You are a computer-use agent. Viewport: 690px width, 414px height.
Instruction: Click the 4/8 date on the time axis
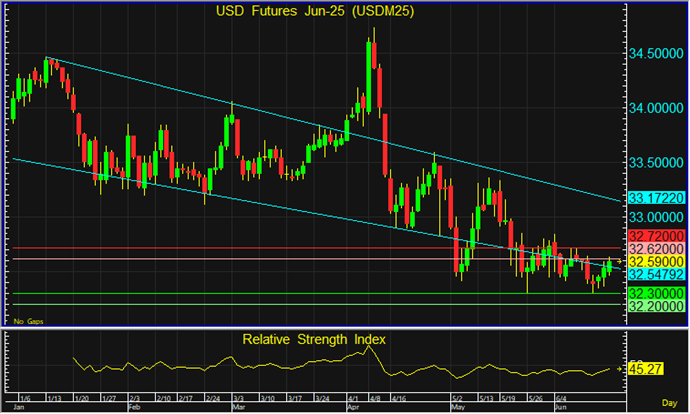(x=375, y=399)
